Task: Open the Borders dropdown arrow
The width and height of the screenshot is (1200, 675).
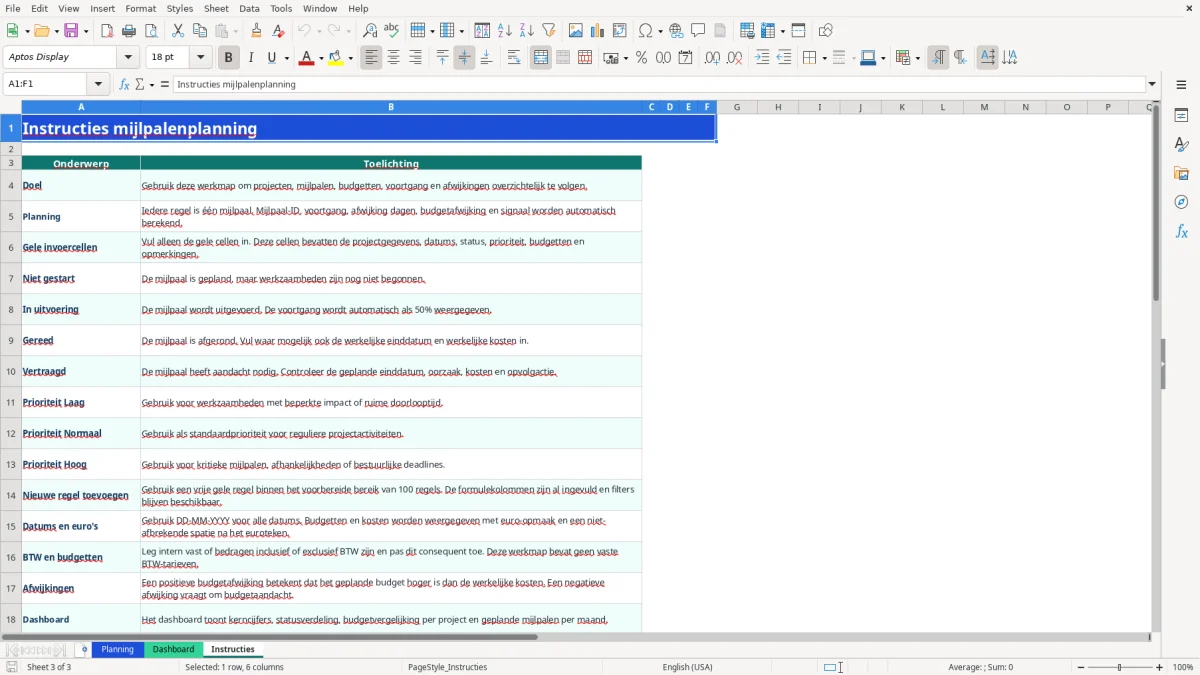Action: (x=823, y=58)
